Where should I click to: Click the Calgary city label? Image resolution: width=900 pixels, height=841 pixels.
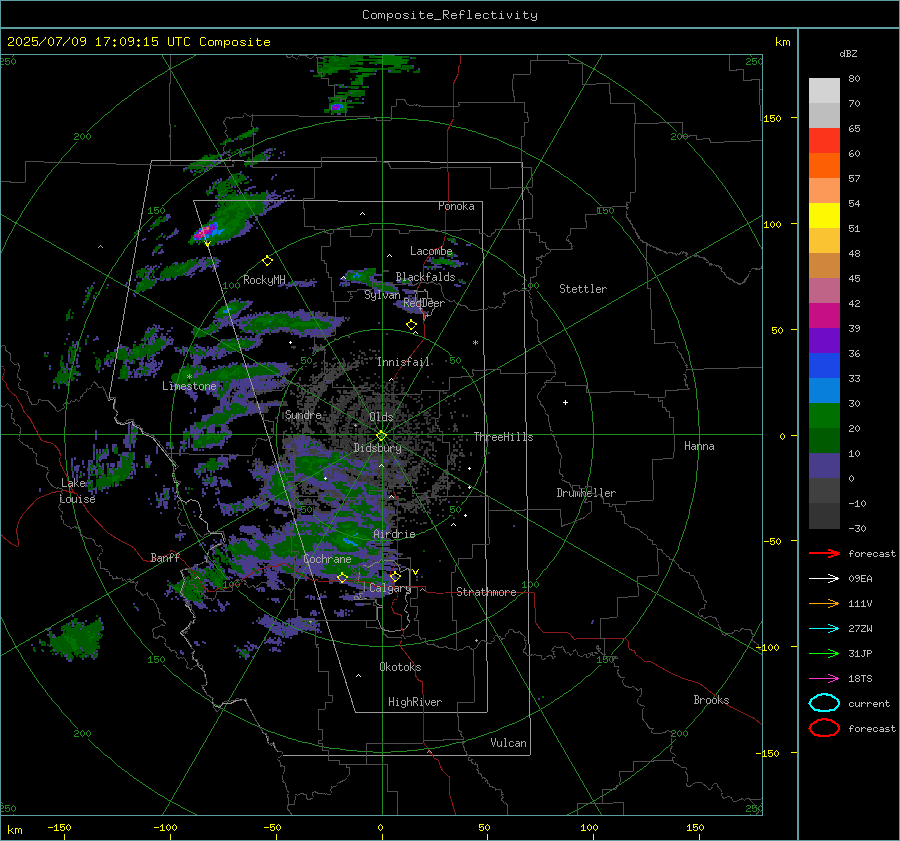coord(390,588)
